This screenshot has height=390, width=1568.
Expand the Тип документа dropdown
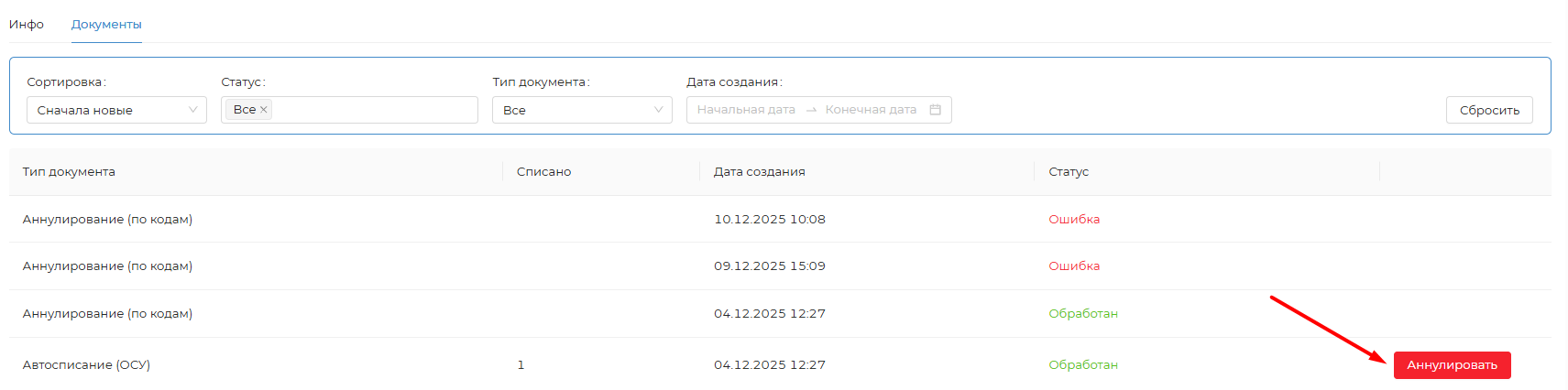582,110
